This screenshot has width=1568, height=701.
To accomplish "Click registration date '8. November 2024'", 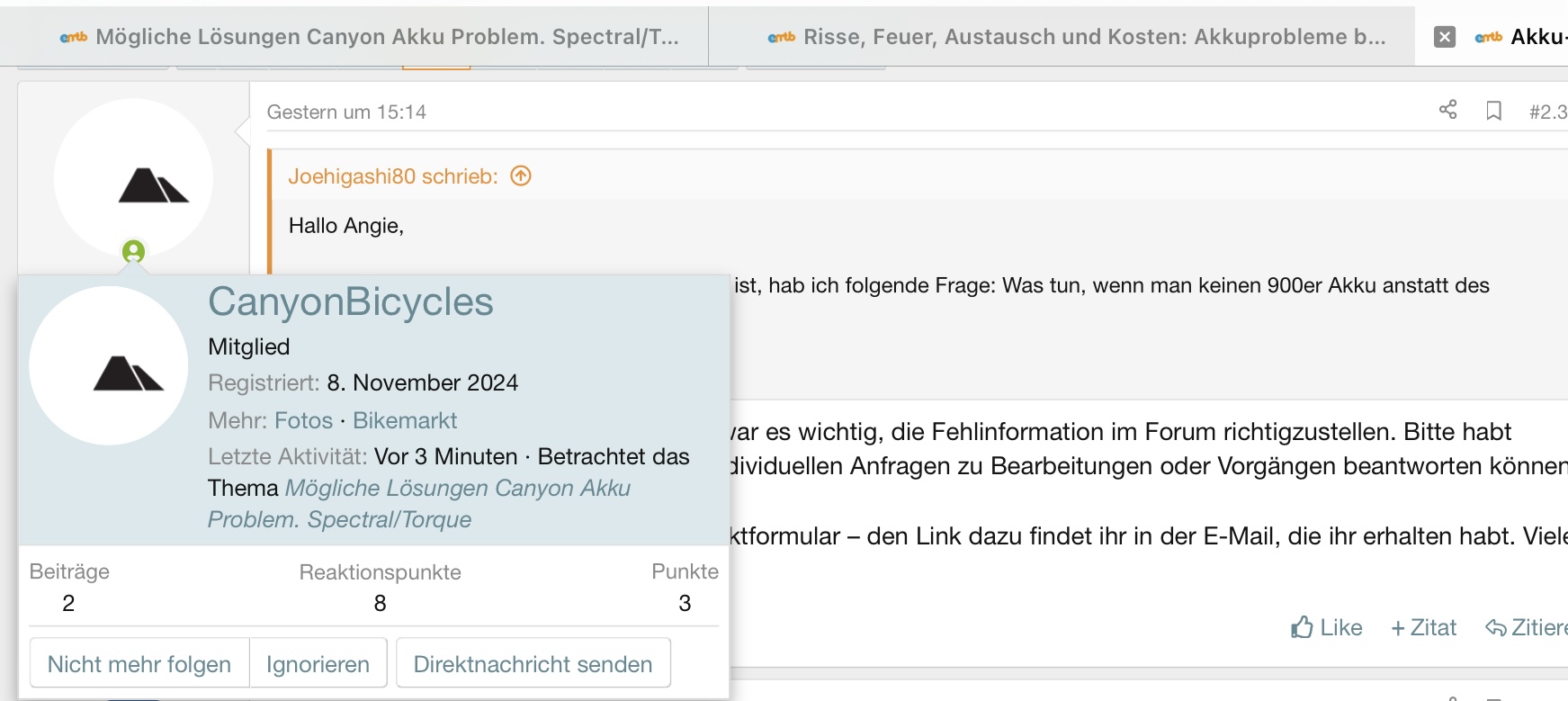I will (x=423, y=382).
